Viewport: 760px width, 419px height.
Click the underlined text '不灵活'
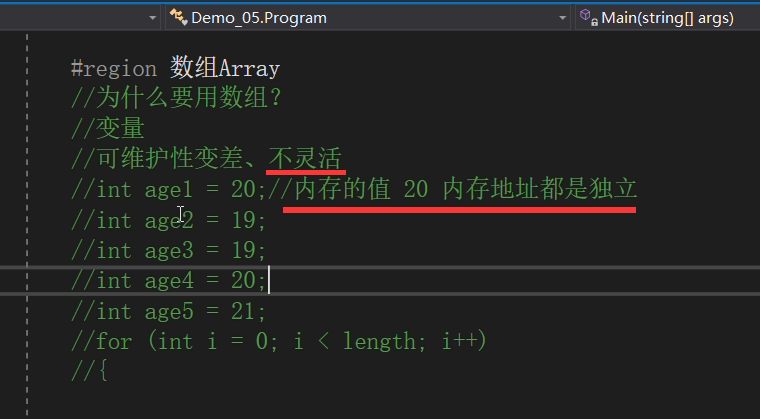305,159
